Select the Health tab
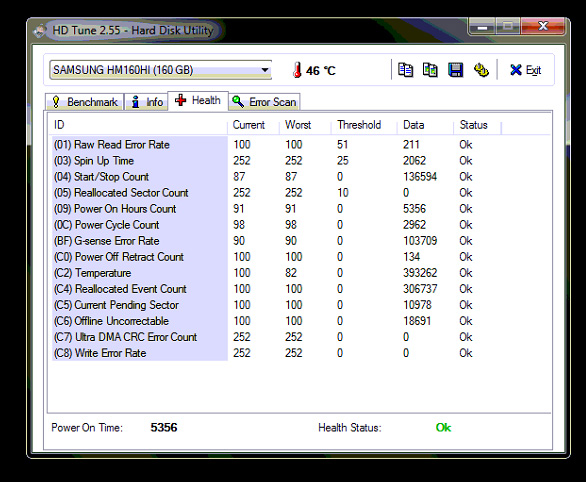 198,101
